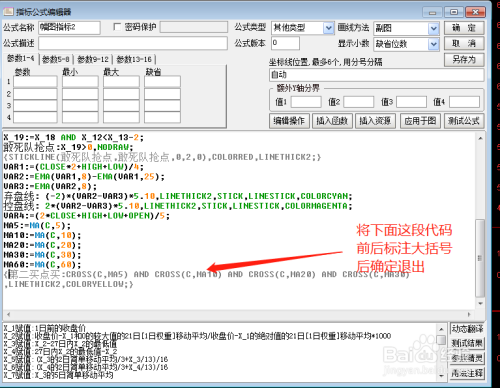
Task: Click the horizontal scrollbar right arrow
Action: pos(469,314)
